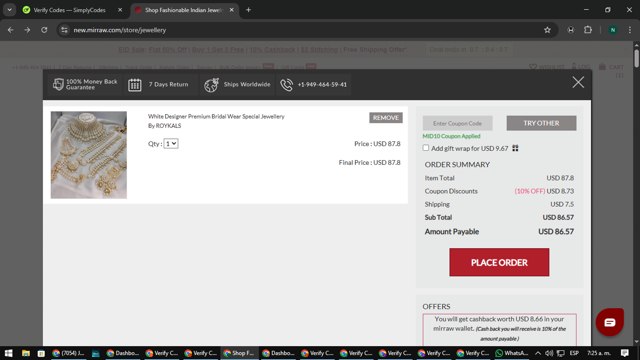640x360 pixels.
Task: Close the cart popup with X icon
Action: (x=578, y=82)
